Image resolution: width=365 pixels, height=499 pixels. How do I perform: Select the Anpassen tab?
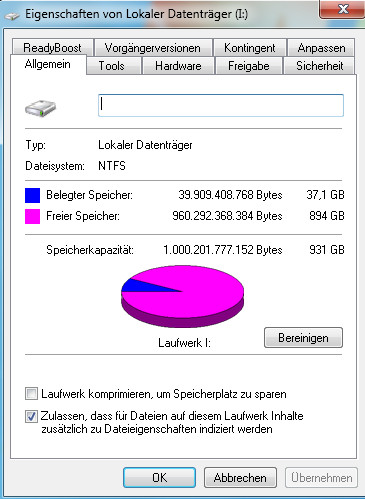point(321,48)
